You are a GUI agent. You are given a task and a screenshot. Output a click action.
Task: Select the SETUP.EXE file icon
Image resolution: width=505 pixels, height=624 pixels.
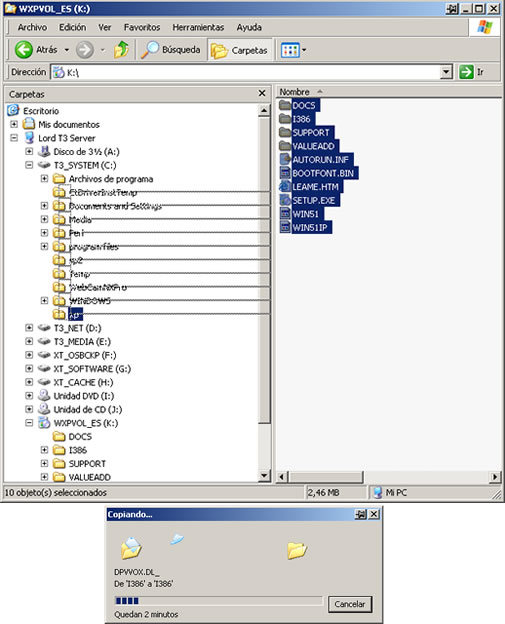coord(285,200)
